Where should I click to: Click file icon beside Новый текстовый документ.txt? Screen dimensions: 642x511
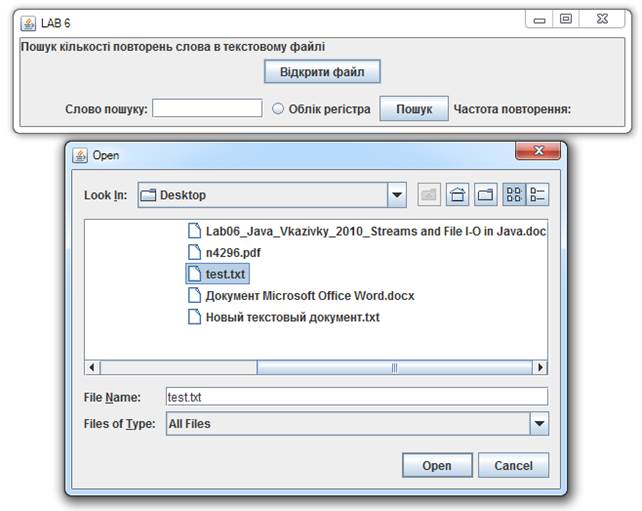[x=194, y=317]
